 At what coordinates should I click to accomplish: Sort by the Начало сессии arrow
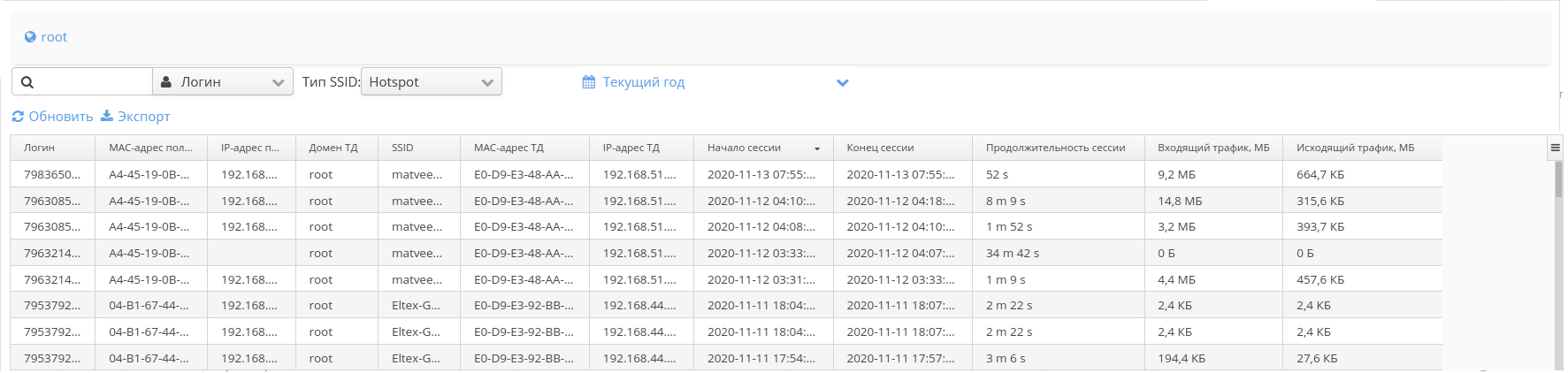pos(817,148)
